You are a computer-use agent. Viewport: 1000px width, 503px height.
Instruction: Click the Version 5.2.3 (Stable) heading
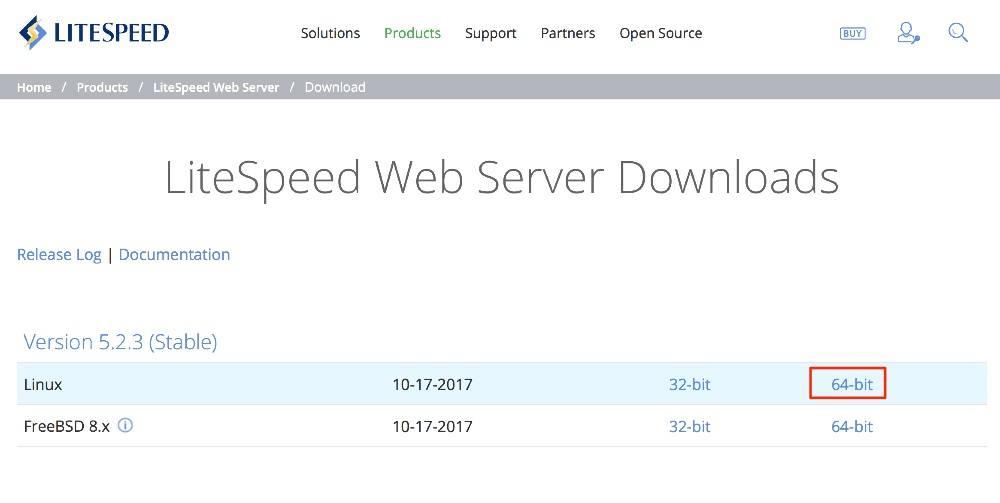tap(120, 342)
